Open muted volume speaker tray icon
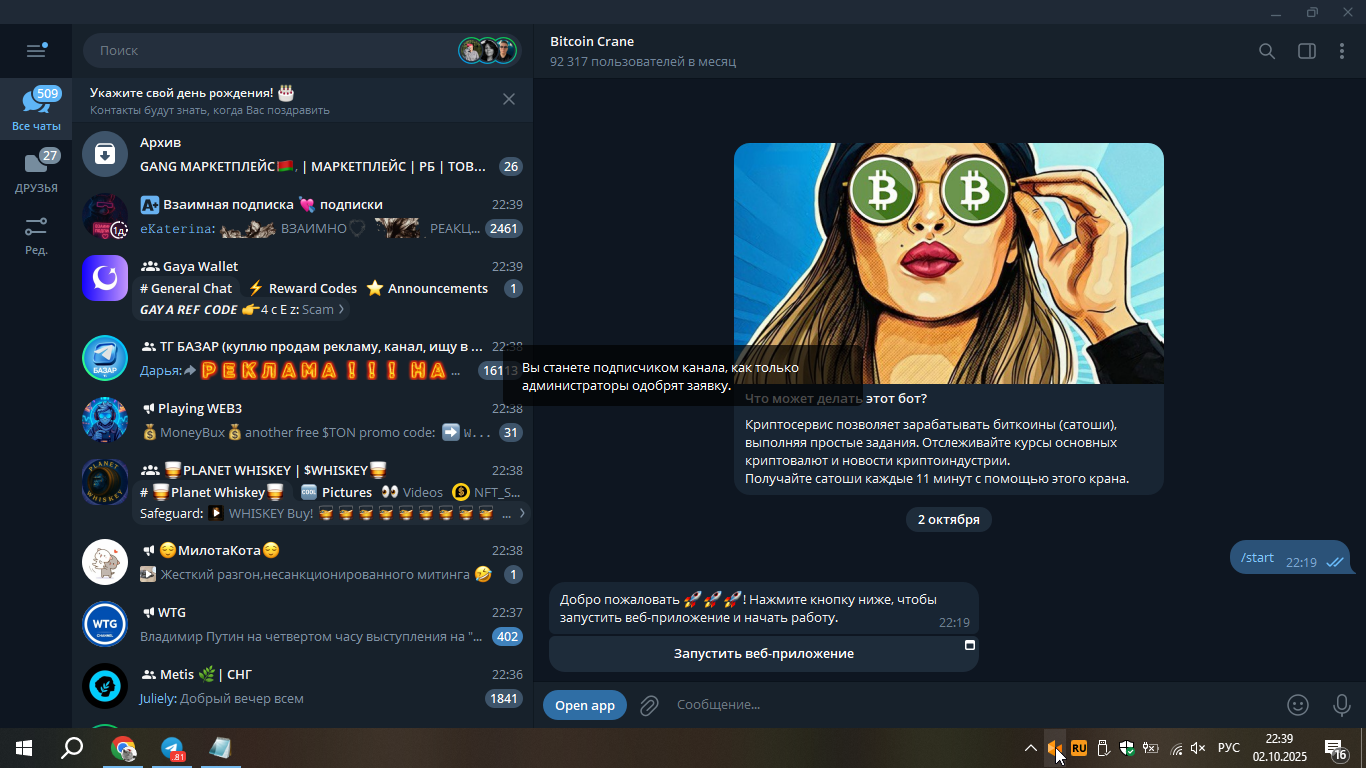This screenshot has height=768, width=1366. (x=1199, y=748)
